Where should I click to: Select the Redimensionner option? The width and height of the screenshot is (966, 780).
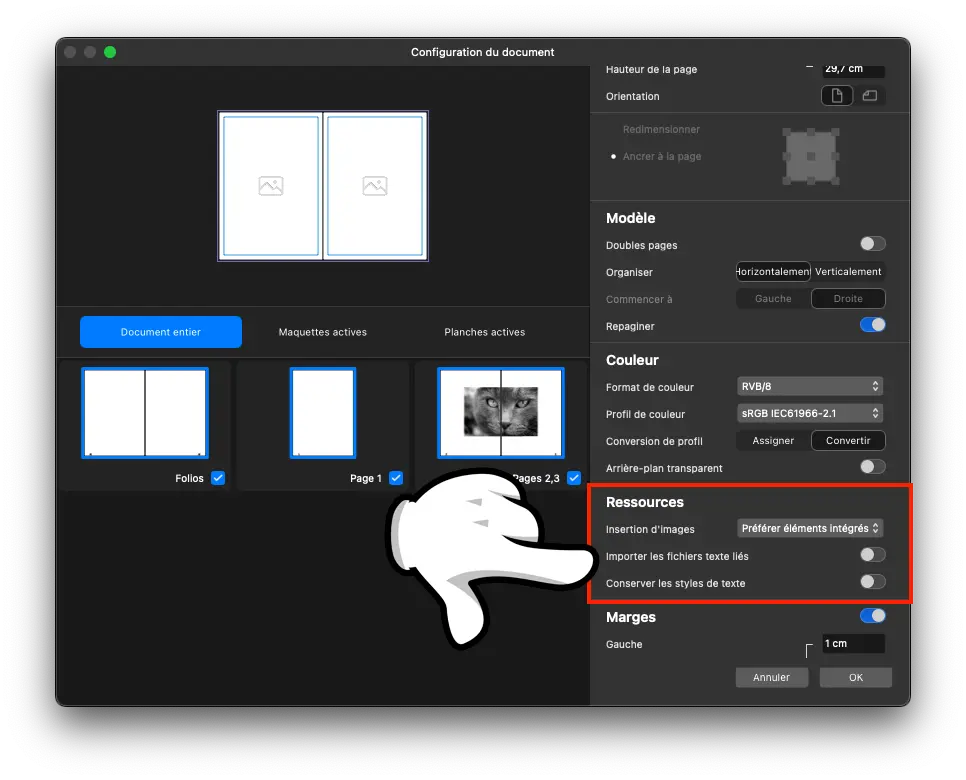click(x=661, y=129)
